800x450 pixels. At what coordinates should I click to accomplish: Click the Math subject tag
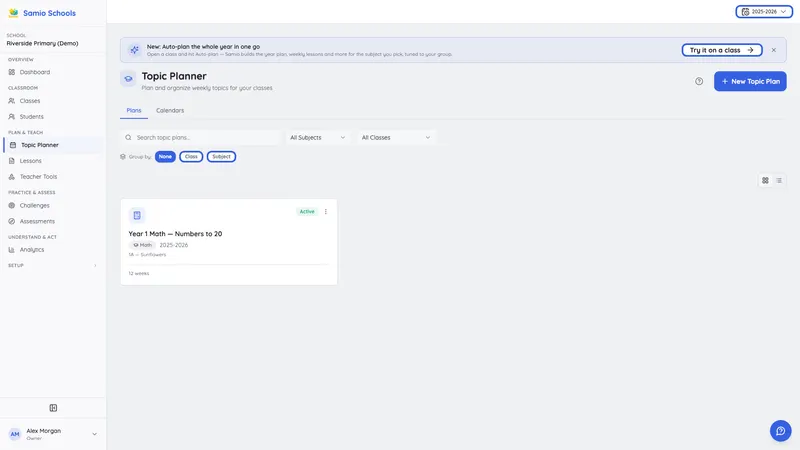click(142, 245)
